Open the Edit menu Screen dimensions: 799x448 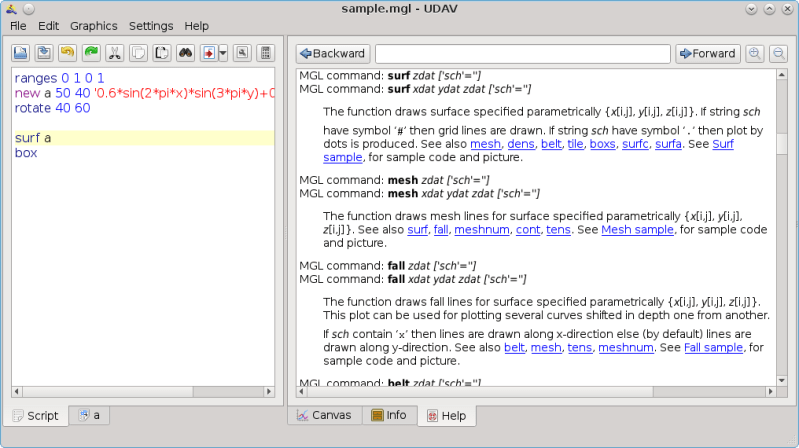48,26
